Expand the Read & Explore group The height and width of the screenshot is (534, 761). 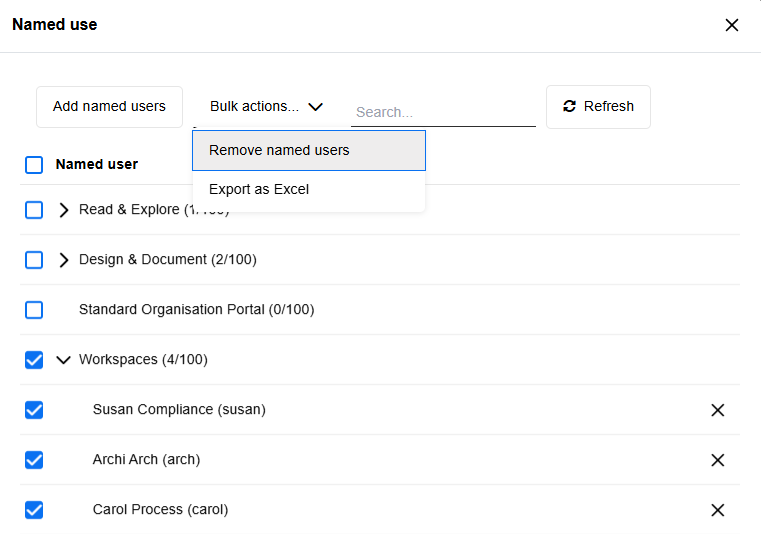64,210
